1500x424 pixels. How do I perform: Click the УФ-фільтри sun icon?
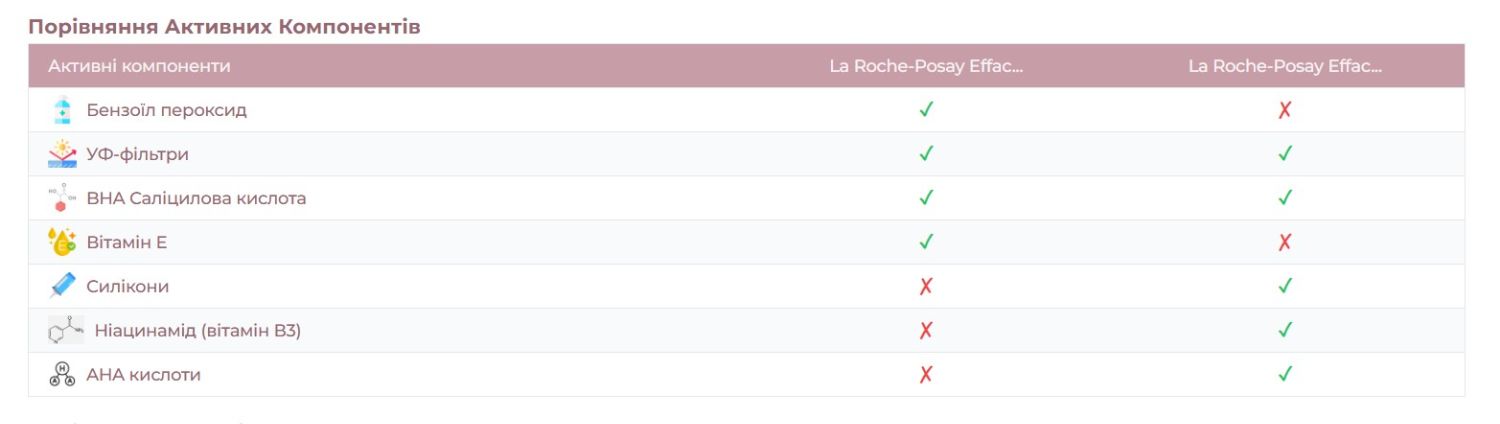pos(62,154)
